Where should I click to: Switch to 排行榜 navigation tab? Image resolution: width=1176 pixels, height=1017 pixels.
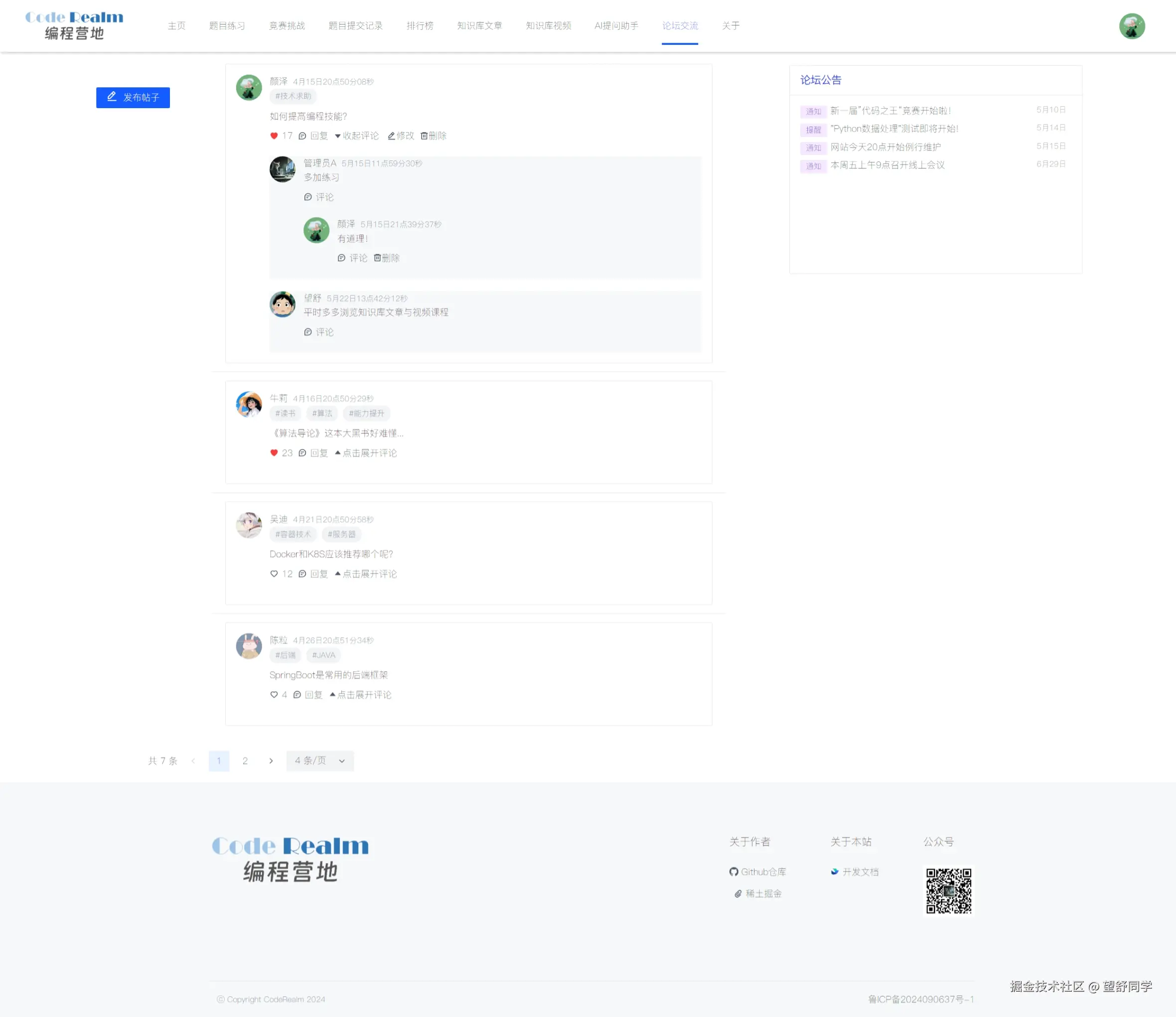coord(420,26)
